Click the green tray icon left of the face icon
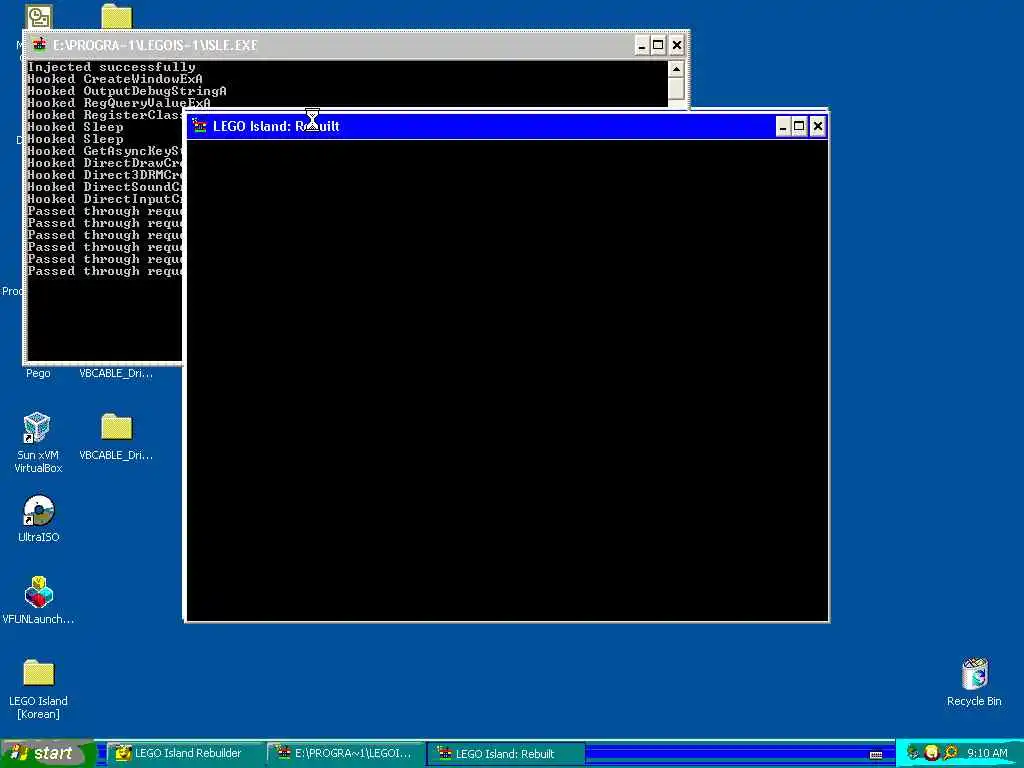The image size is (1024, 768). tap(913, 753)
